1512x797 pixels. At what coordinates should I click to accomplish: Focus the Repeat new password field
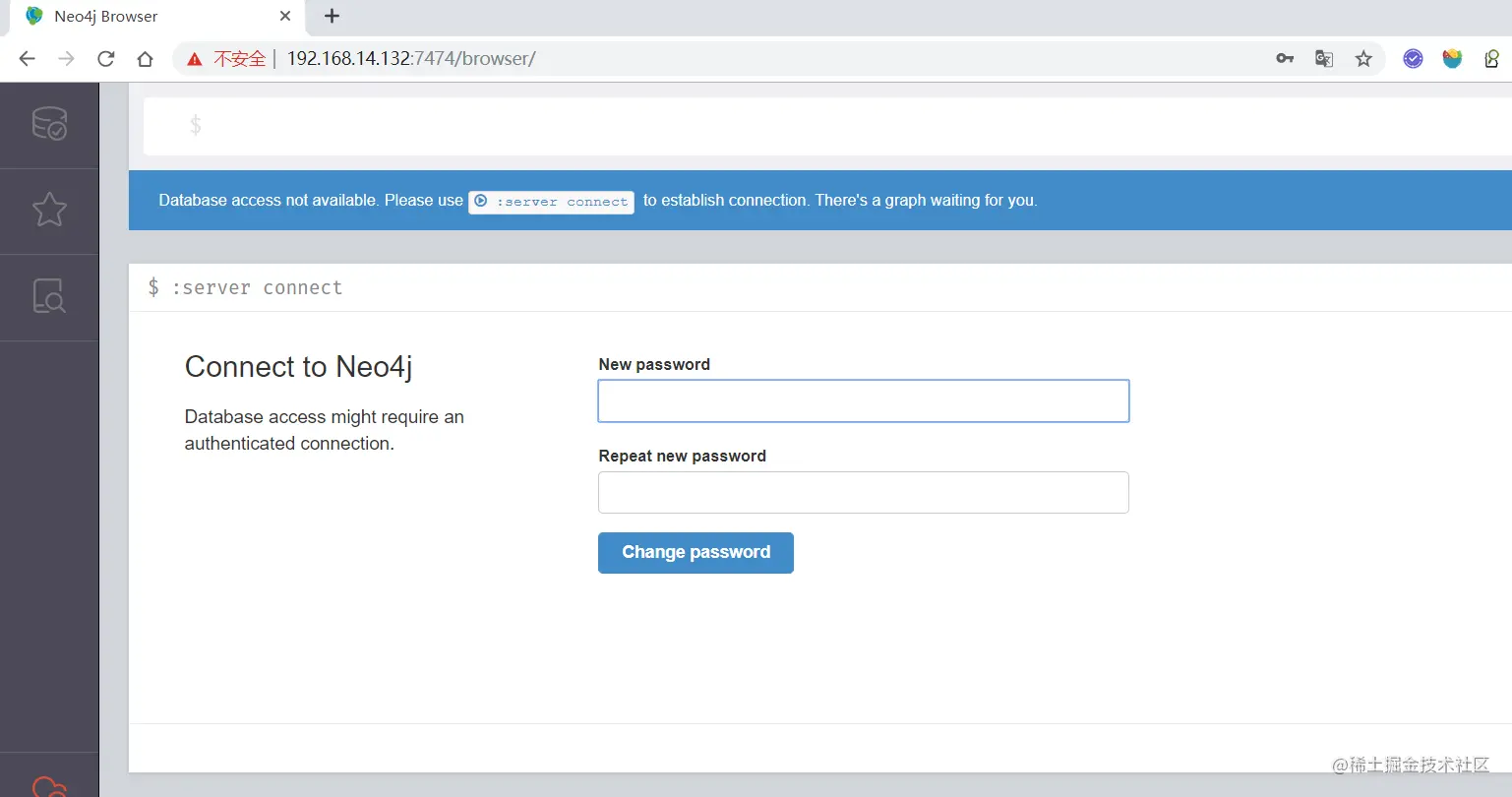tap(864, 492)
